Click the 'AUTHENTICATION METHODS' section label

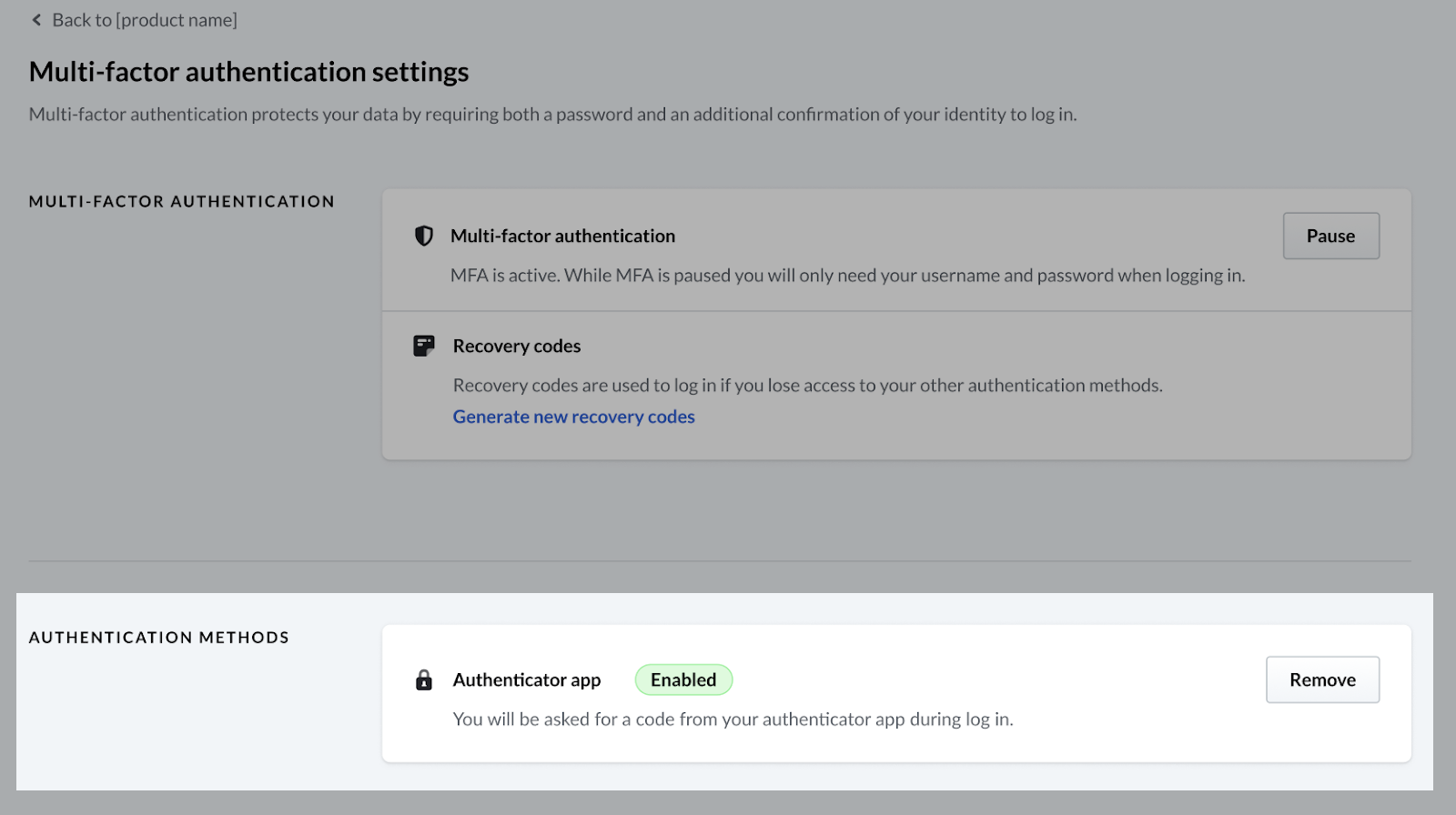[x=159, y=638]
